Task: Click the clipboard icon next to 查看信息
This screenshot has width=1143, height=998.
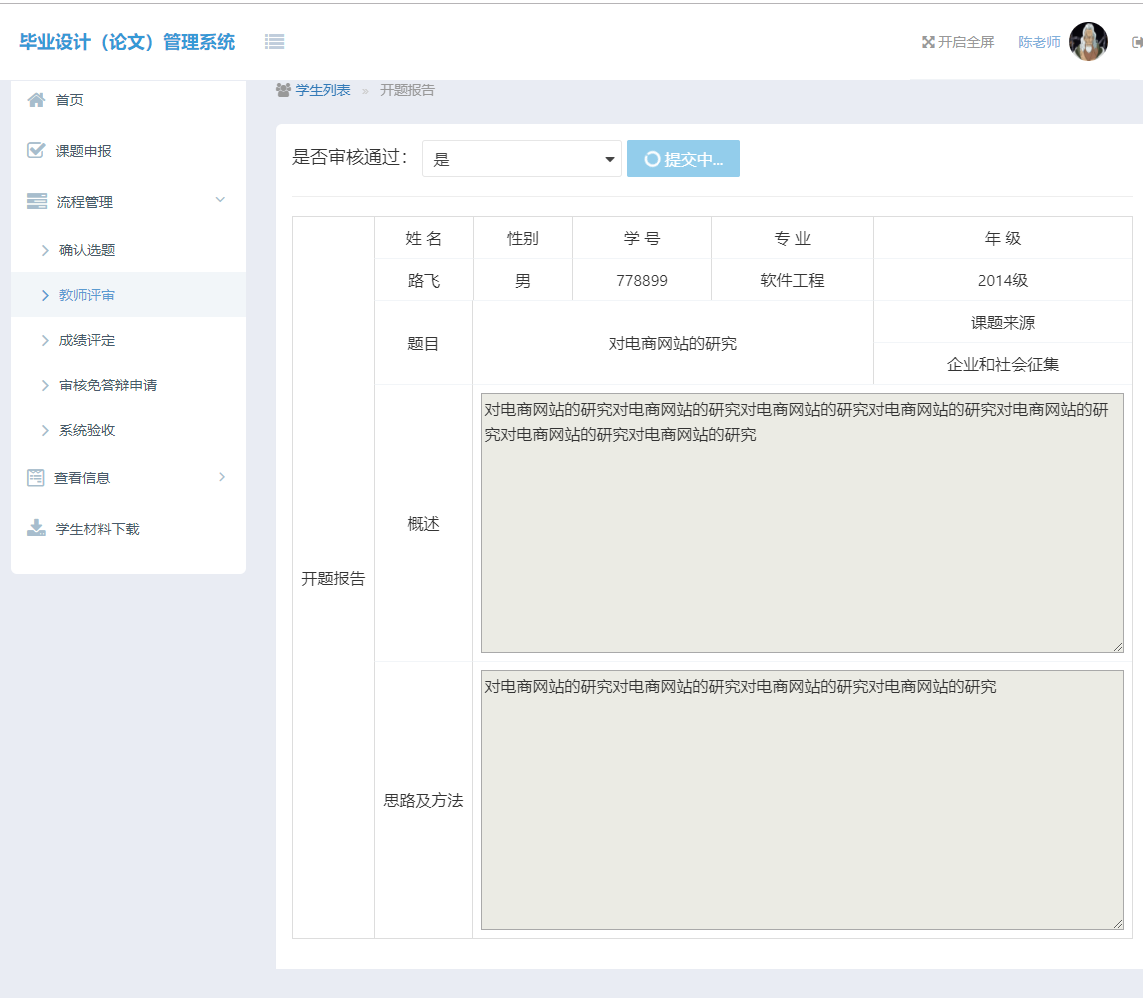Action: pyautogui.click(x=34, y=477)
